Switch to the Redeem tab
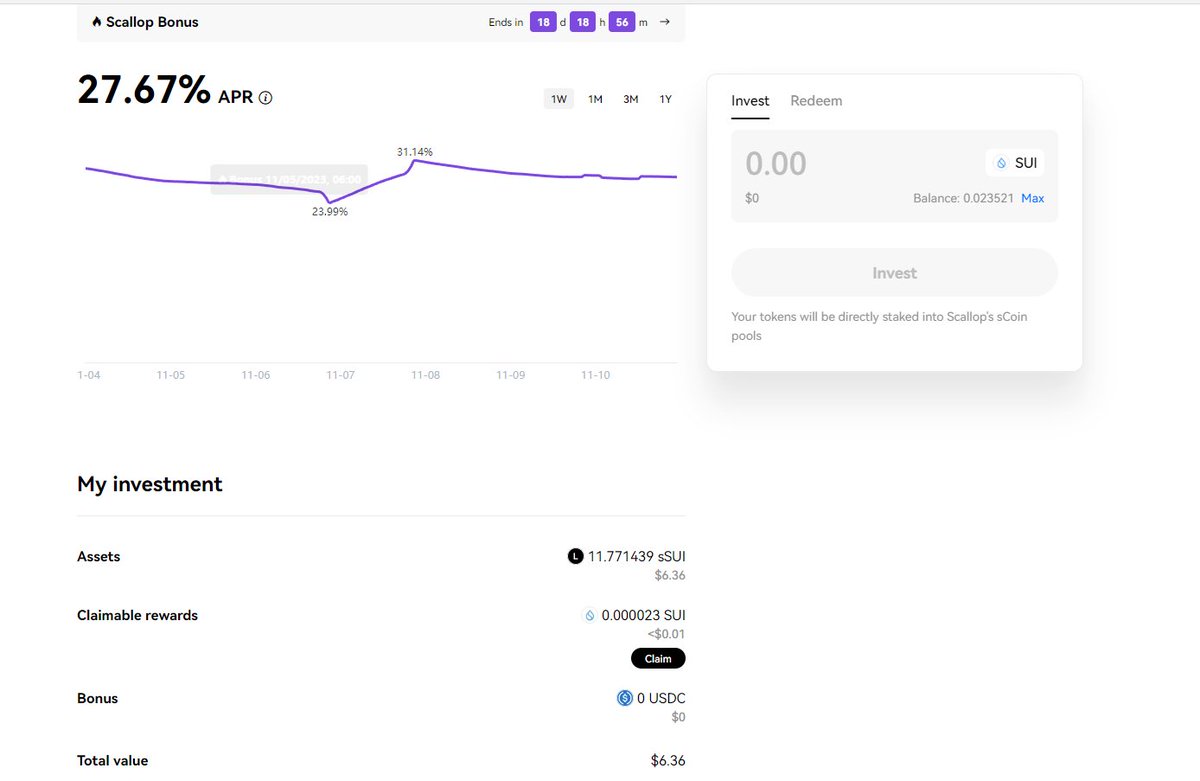 tap(816, 101)
